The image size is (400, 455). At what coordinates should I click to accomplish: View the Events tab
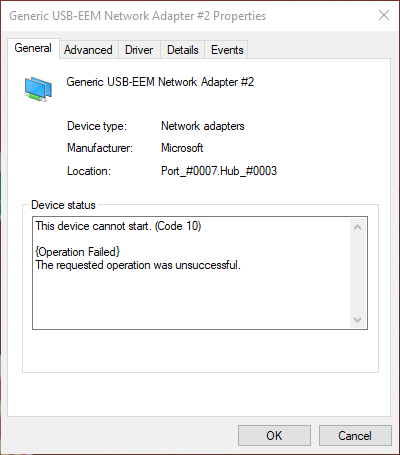click(x=227, y=50)
